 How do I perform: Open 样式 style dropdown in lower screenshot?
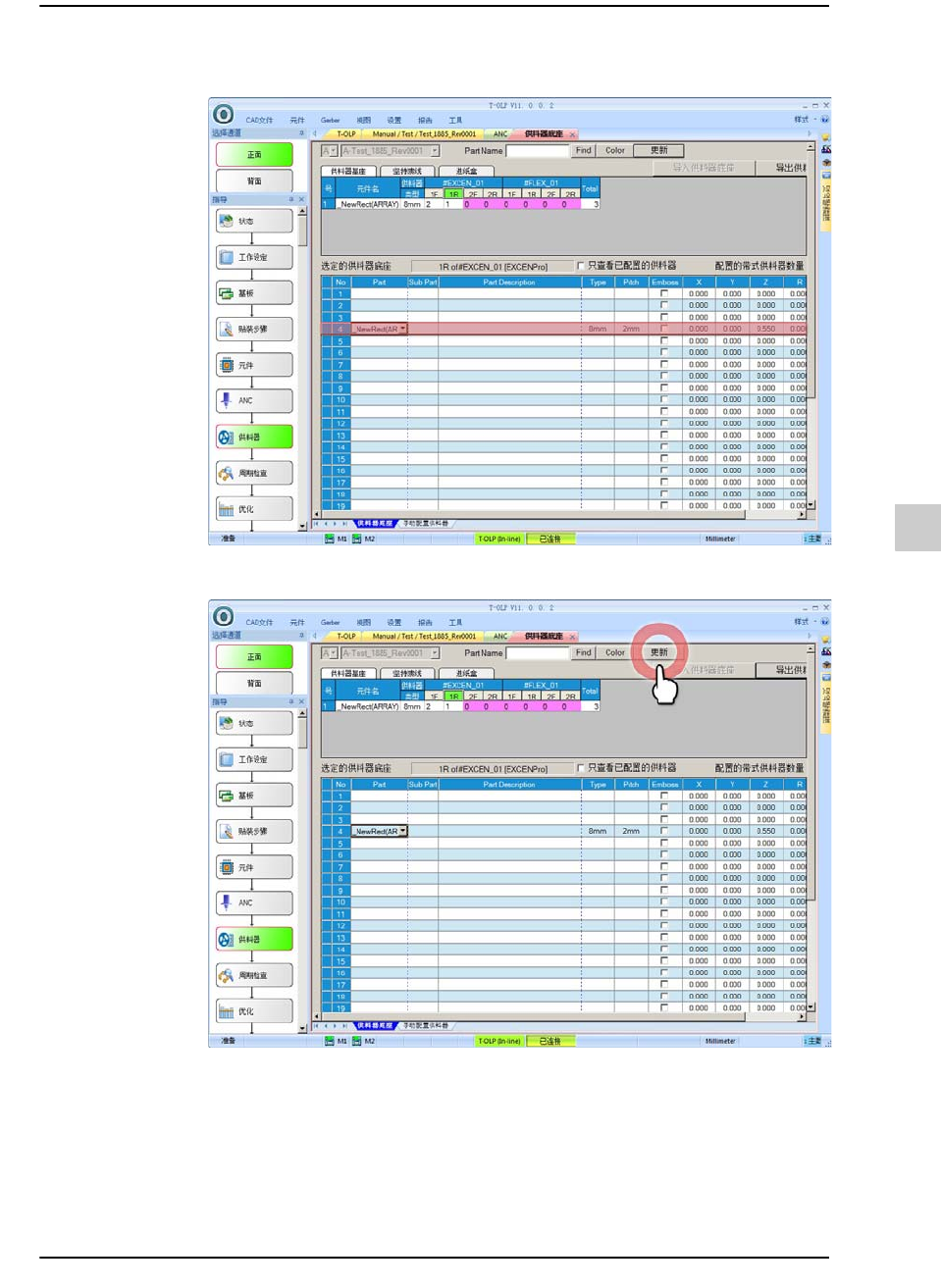[x=804, y=622]
